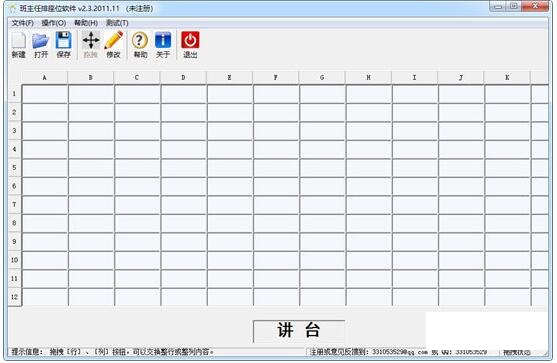557x363 pixels.
Task: Click the 新建 (New) toolbar icon
Action: pos(18,44)
